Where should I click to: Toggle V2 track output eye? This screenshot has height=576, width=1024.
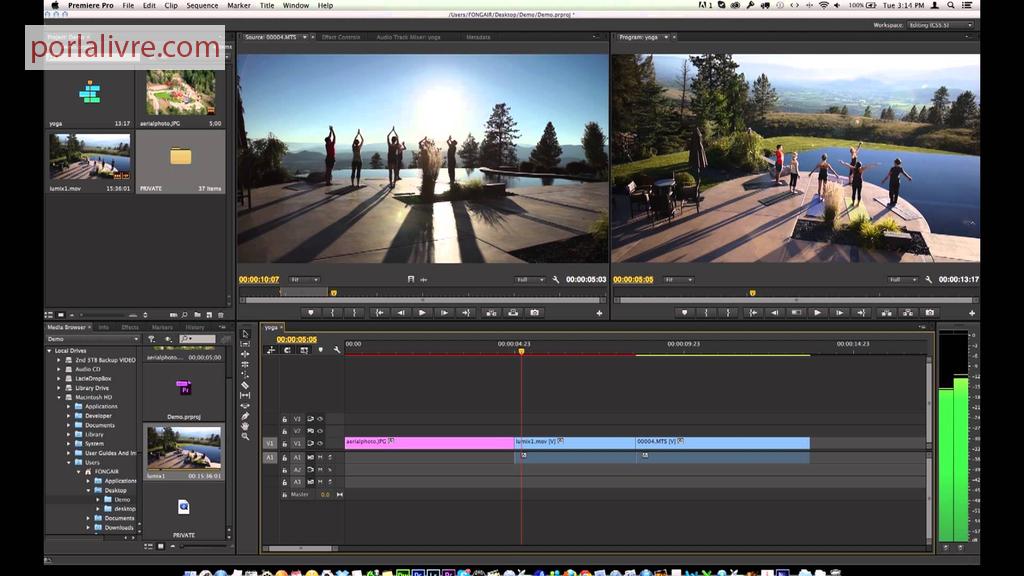click(320, 431)
